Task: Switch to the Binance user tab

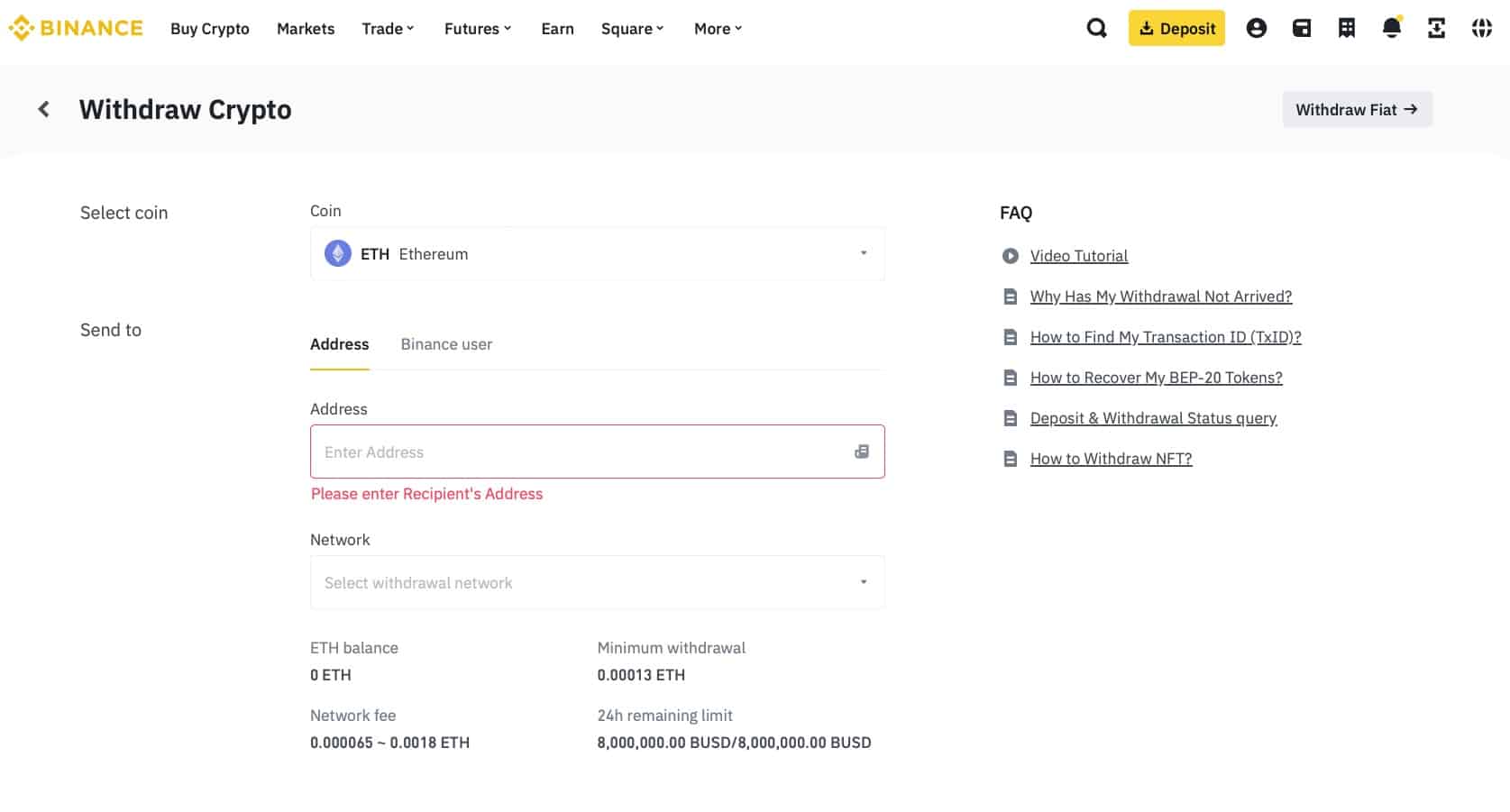Action: click(446, 344)
